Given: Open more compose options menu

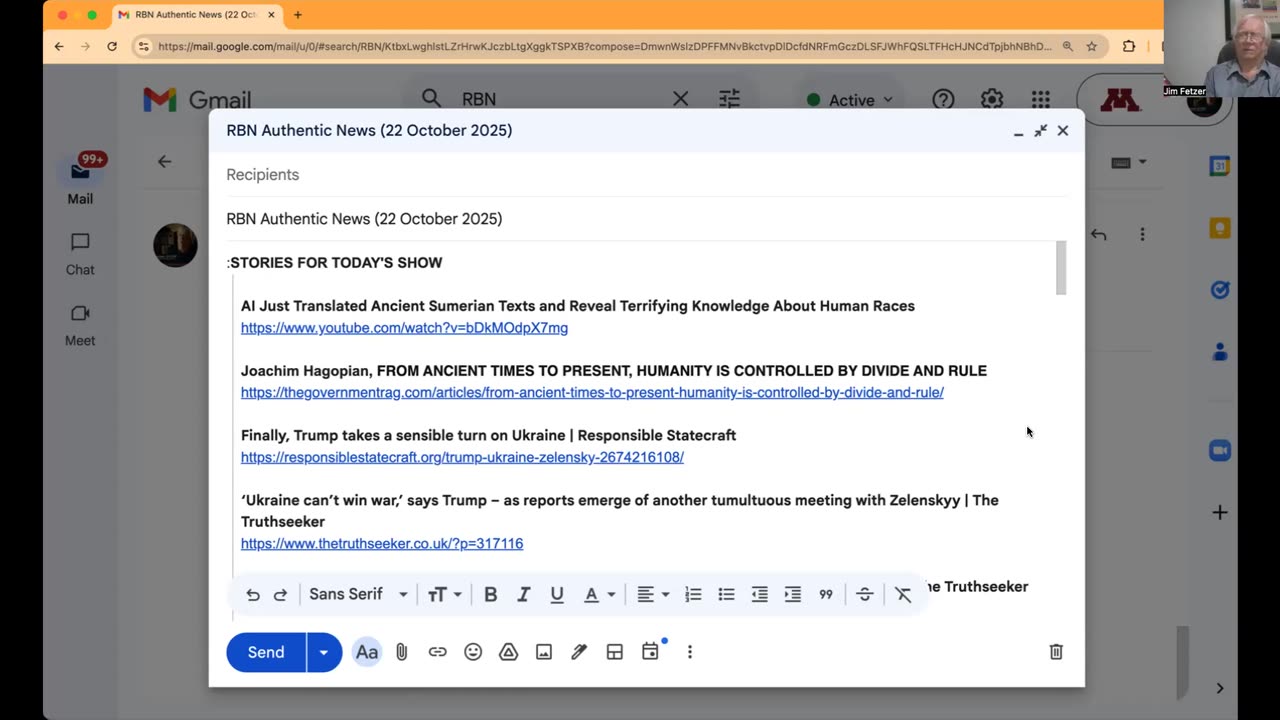Looking at the screenshot, I should coord(689,652).
